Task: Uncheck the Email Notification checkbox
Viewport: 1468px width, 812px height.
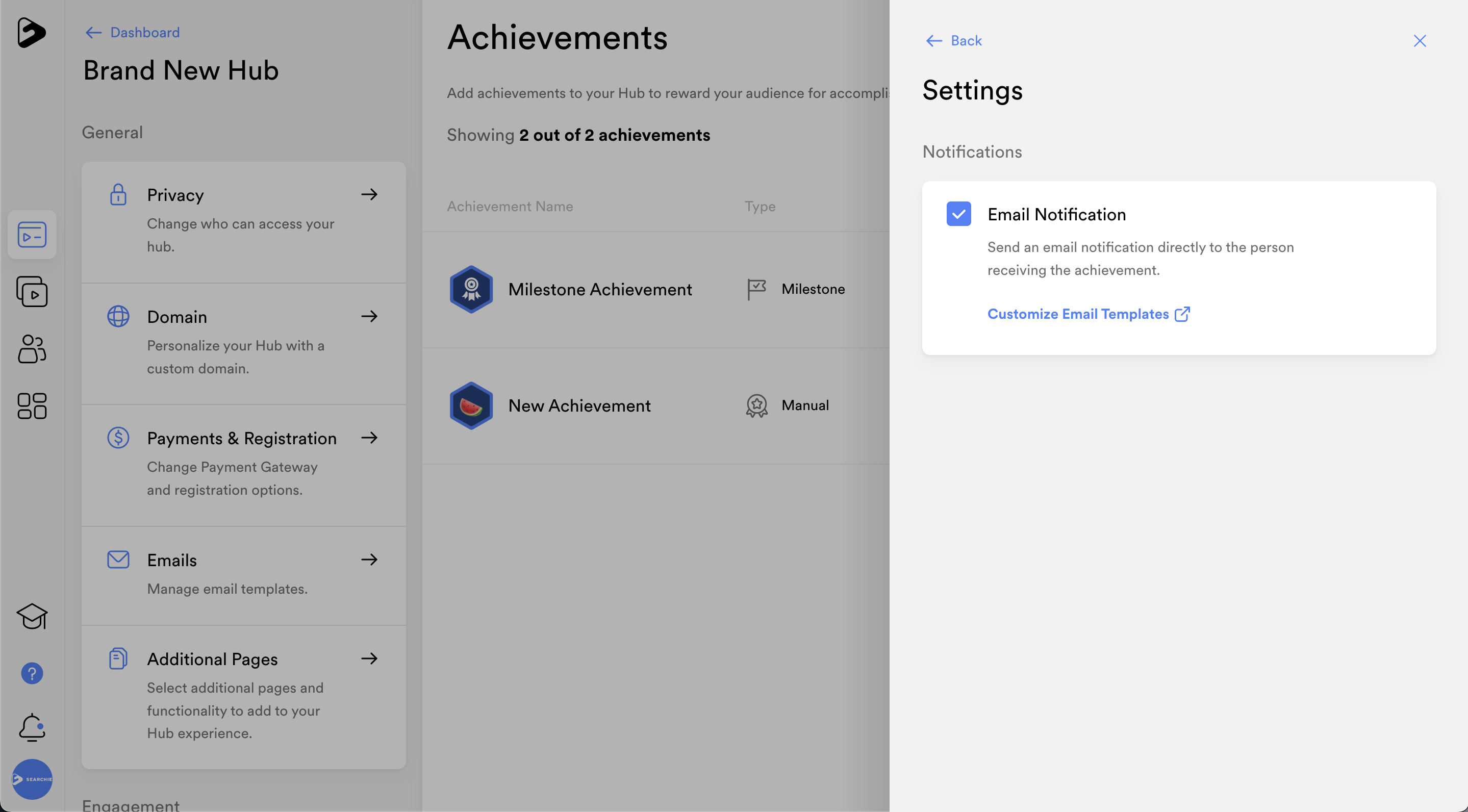Action: [x=958, y=214]
